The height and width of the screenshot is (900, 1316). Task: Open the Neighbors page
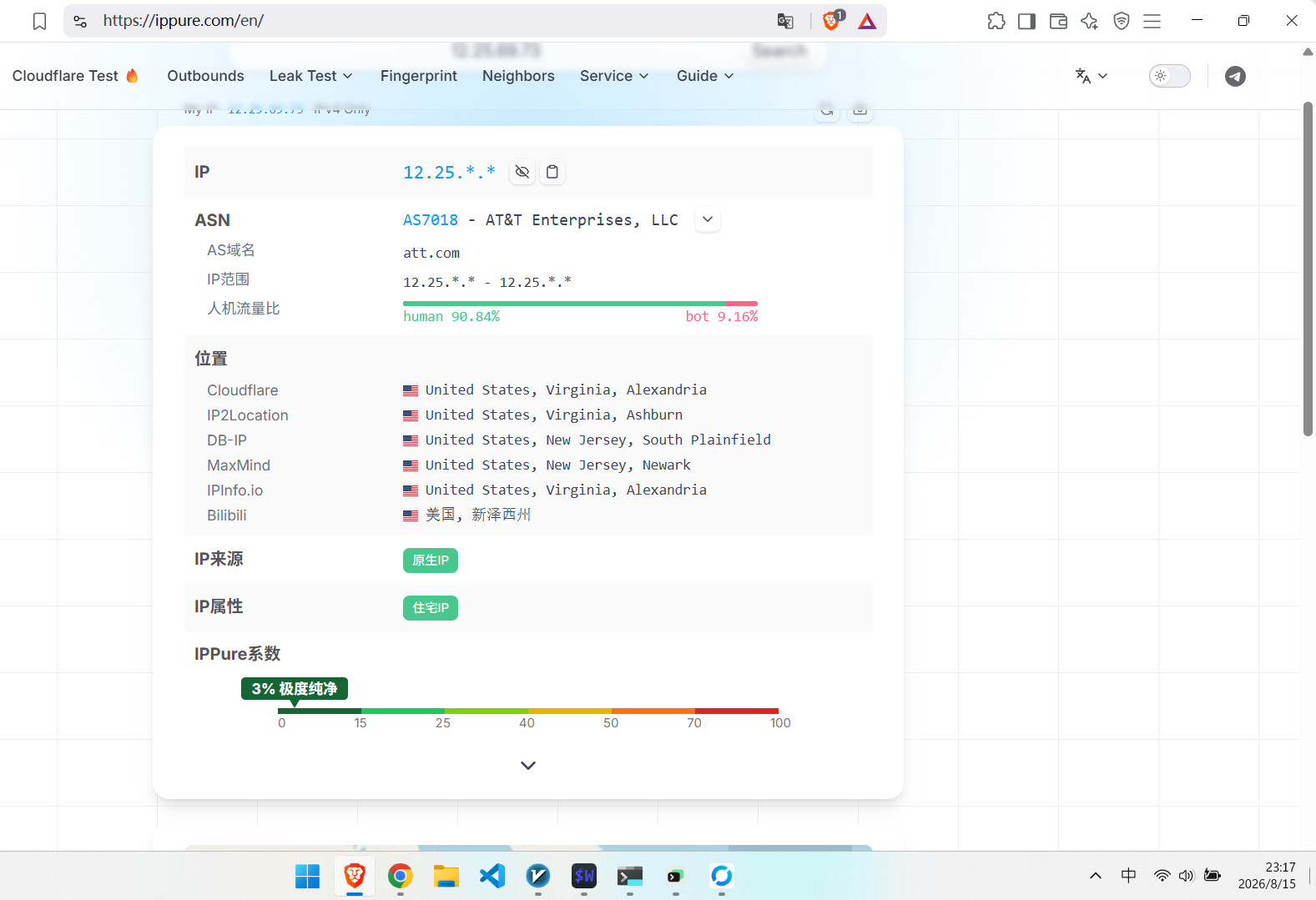coord(518,76)
